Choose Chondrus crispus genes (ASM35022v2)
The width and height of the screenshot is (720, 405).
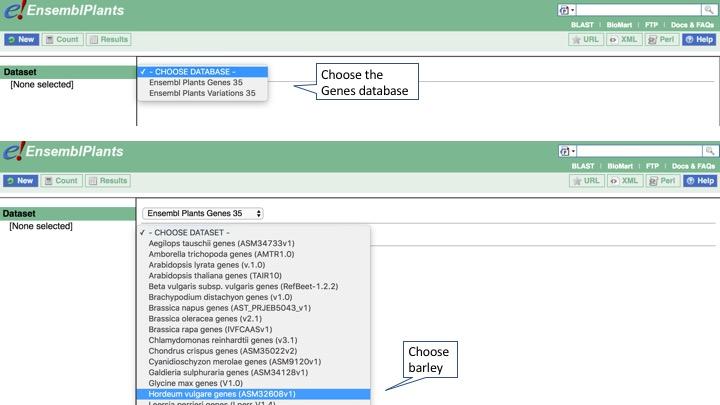(253, 351)
